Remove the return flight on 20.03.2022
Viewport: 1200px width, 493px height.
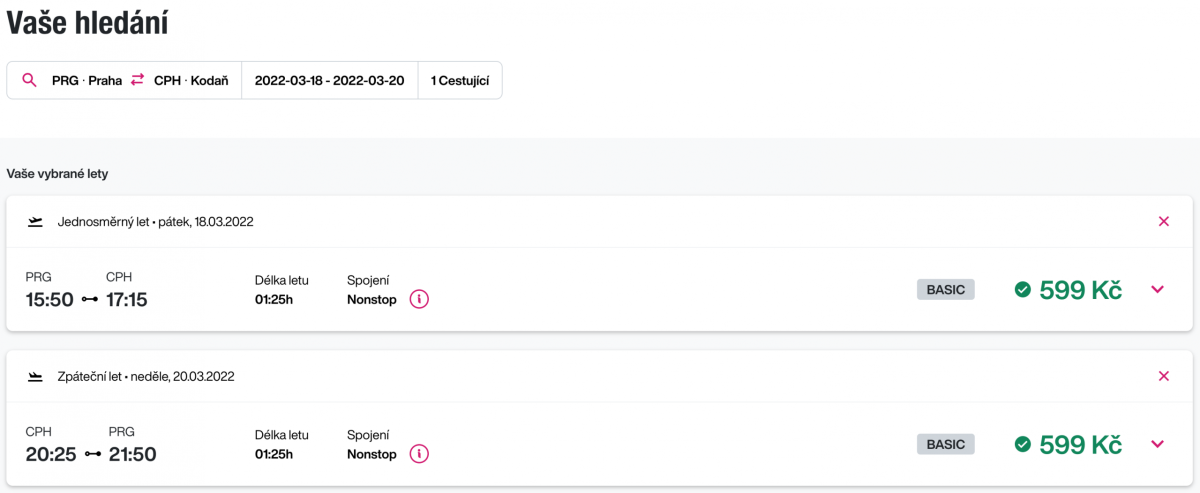(1163, 377)
